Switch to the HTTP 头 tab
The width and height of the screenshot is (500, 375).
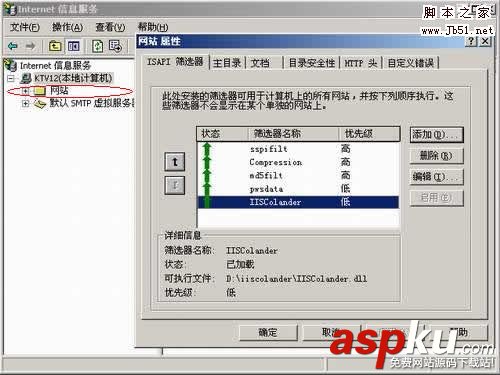click(x=360, y=63)
